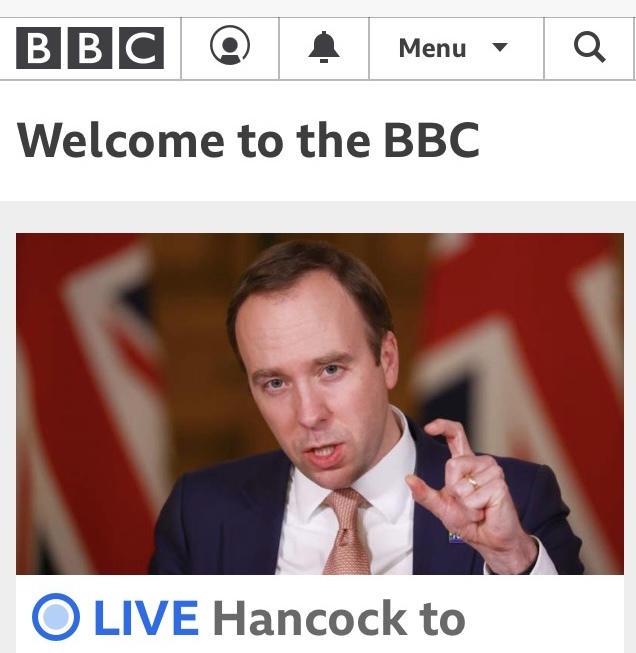This screenshot has height=653, width=636.
Task: Expand the Menu dropdown arrow
Action: coord(499,47)
